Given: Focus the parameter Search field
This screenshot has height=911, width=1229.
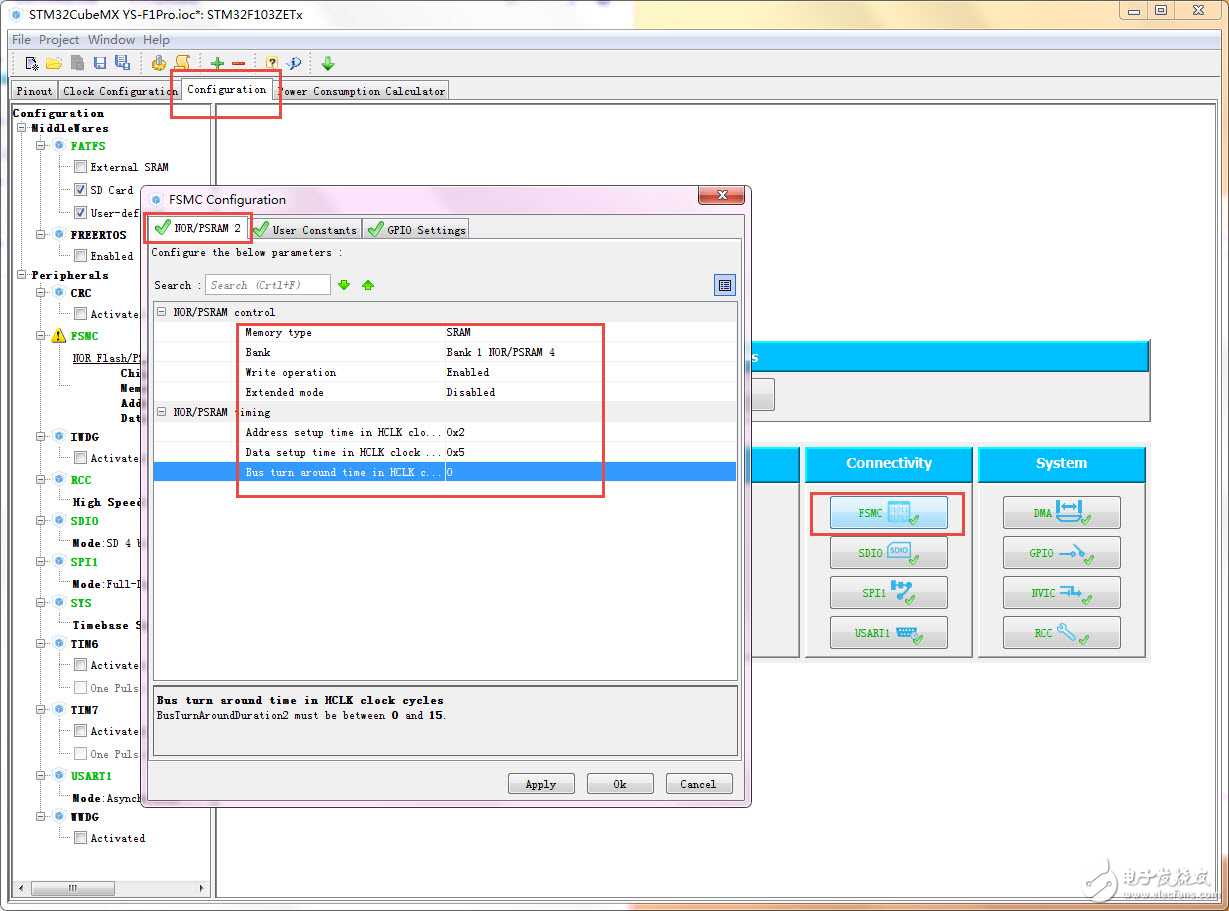Looking at the screenshot, I should click(x=268, y=285).
